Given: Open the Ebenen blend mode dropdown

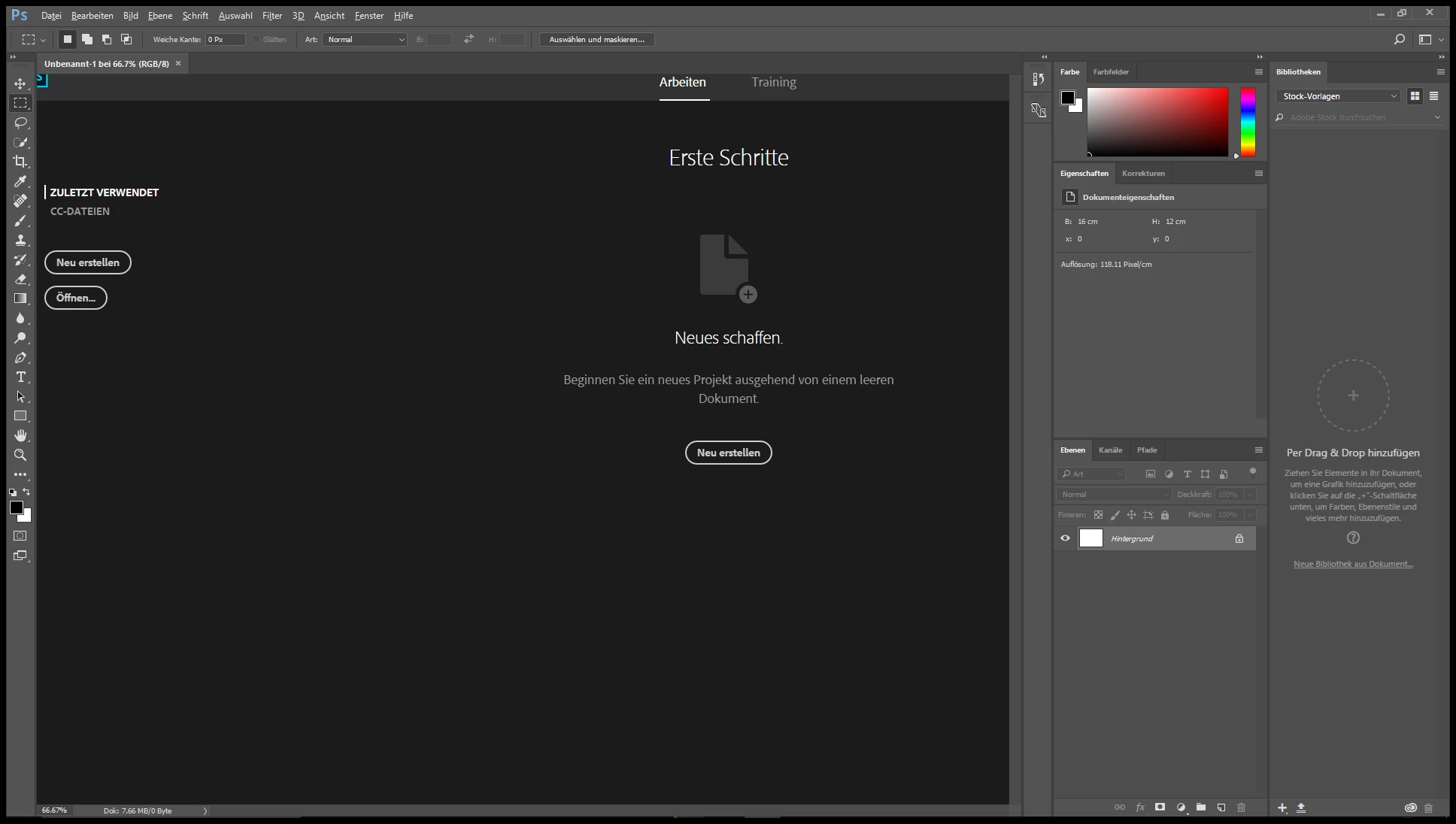Looking at the screenshot, I should (x=1114, y=495).
